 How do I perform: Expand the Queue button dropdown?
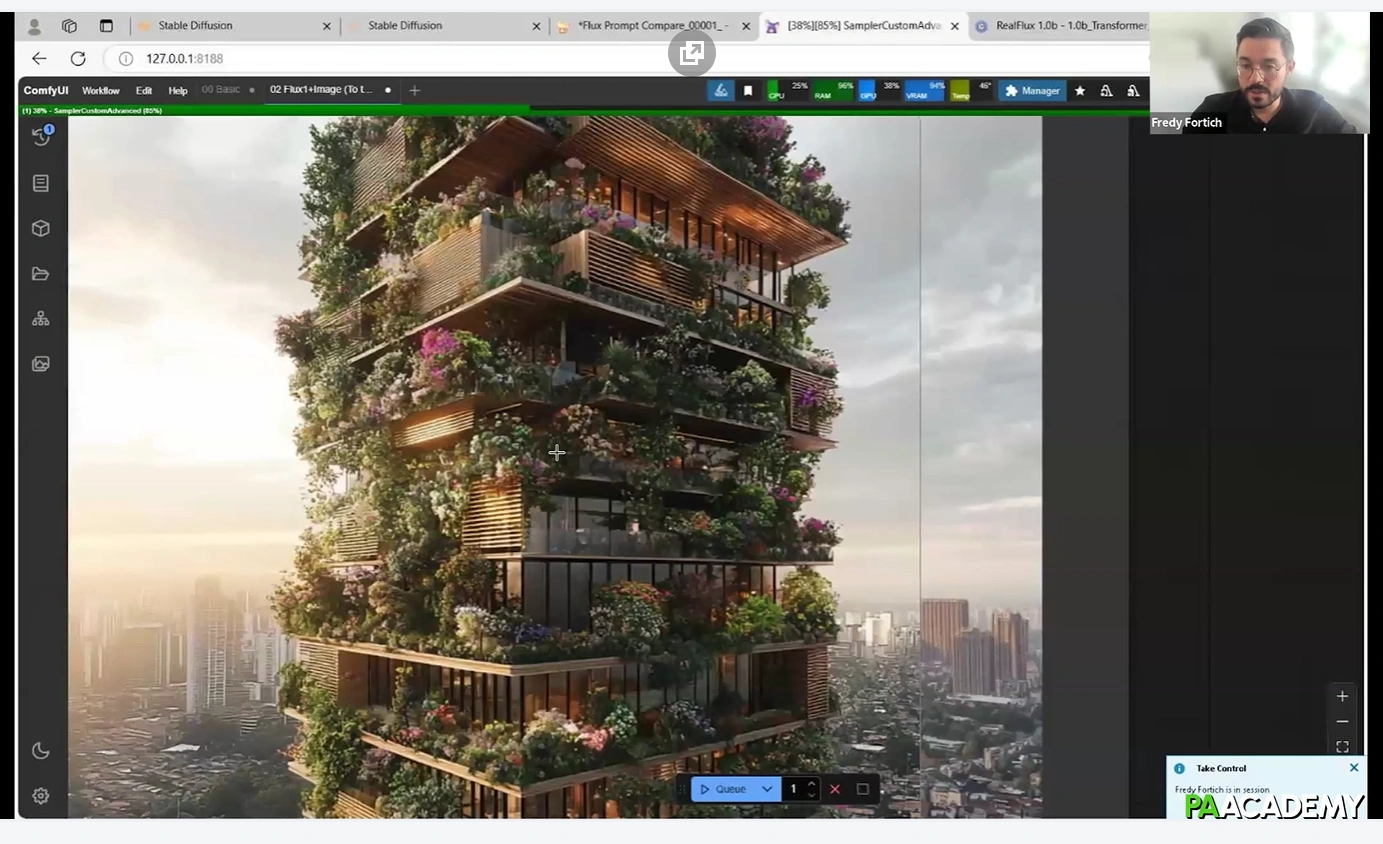[768, 789]
